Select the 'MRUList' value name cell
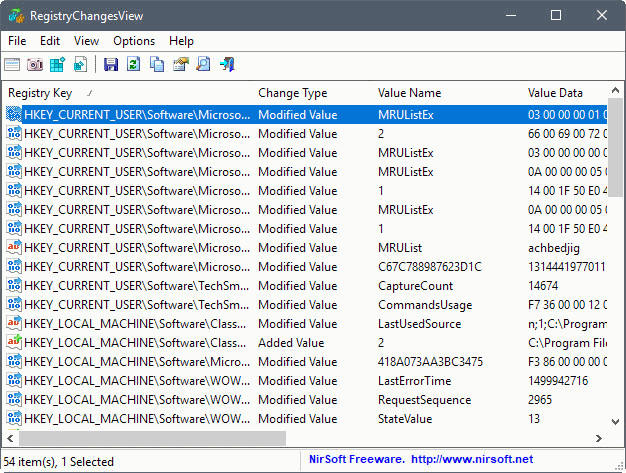This screenshot has width=626, height=473. pos(400,247)
